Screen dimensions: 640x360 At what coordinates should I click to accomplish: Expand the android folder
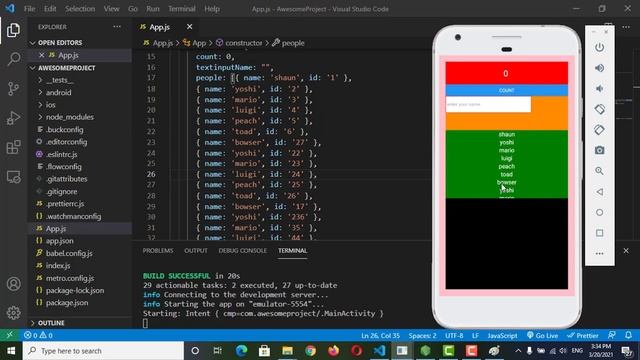click(x=58, y=93)
